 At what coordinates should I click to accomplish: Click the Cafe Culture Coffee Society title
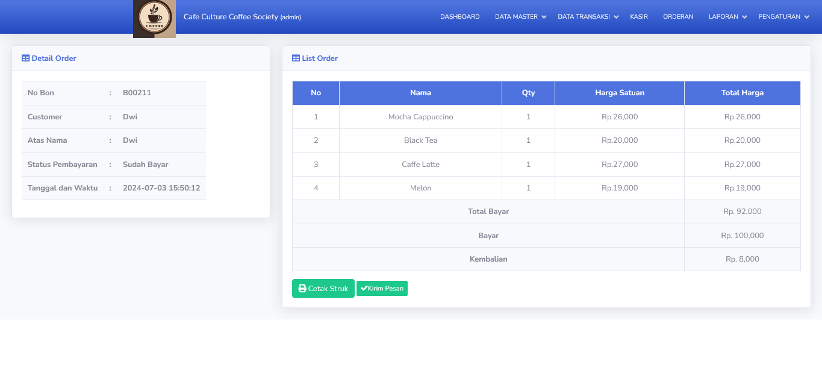coord(242,17)
